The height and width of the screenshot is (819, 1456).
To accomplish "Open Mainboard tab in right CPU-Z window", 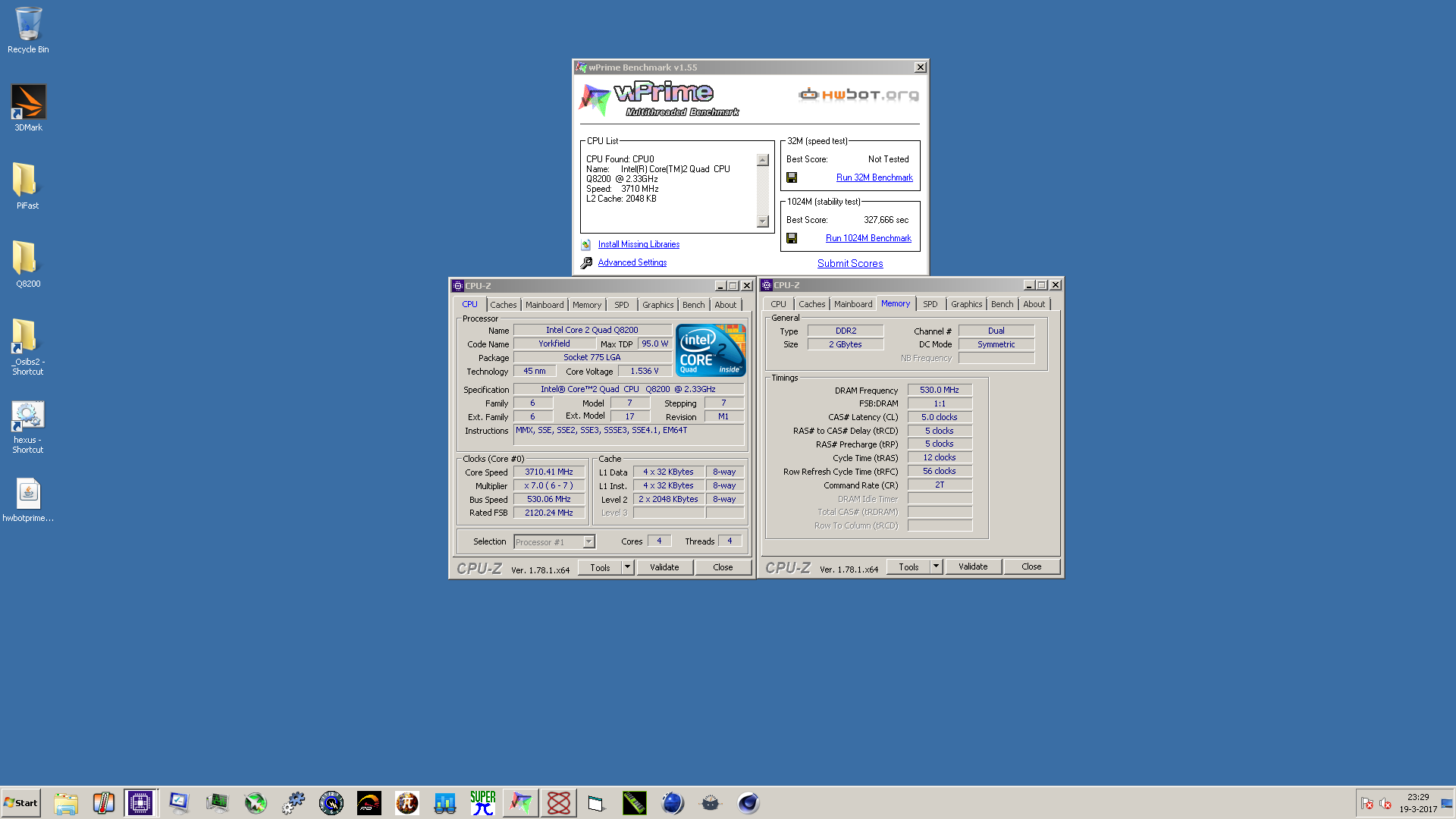I will point(853,304).
